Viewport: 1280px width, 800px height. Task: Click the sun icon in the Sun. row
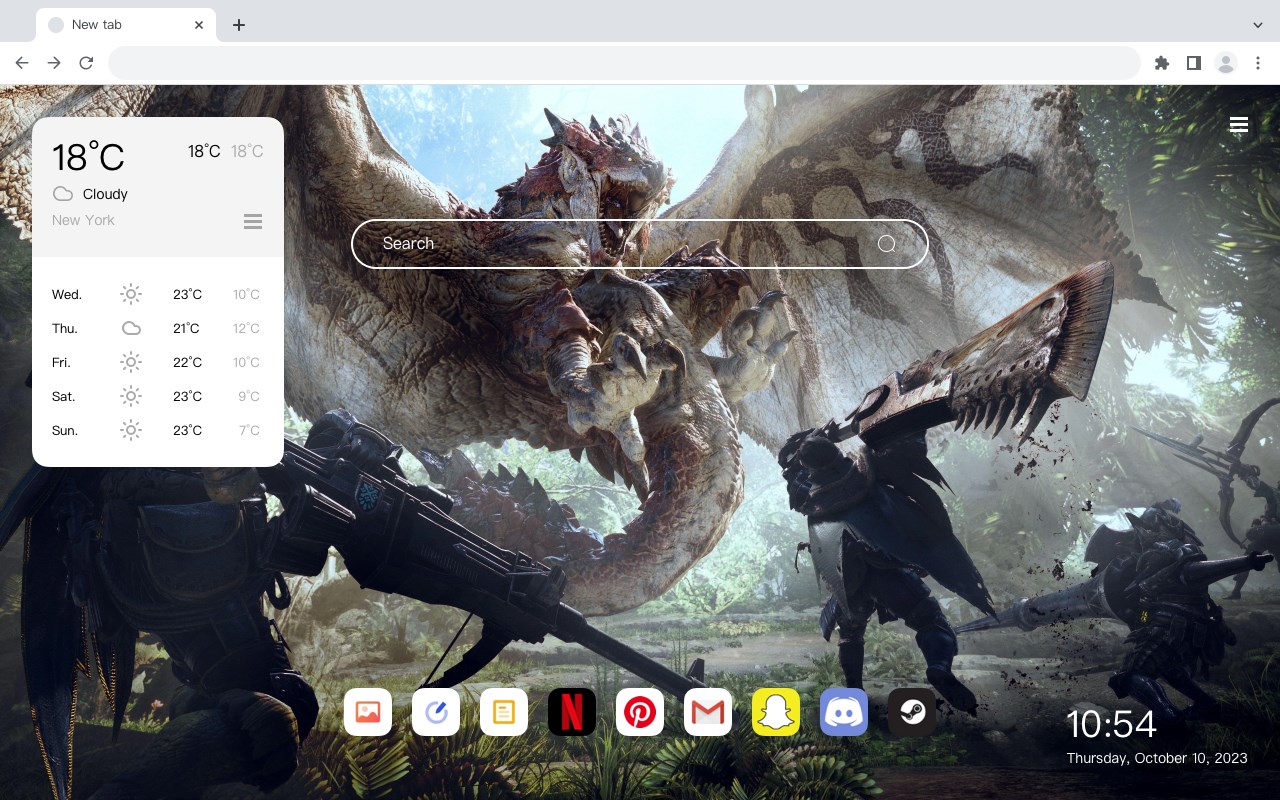[x=131, y=430]
